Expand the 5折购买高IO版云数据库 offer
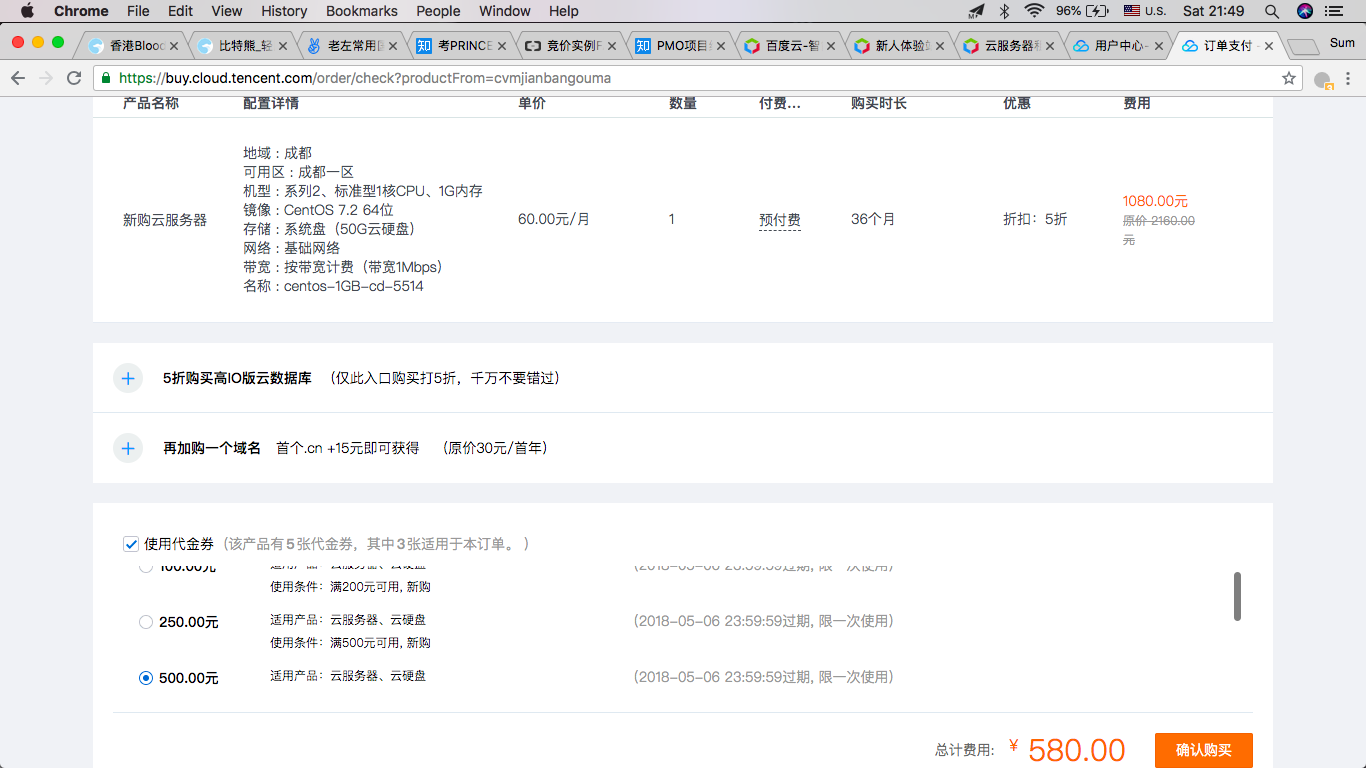This screenshot has height=768, width=1366. (x=128, y=378)
